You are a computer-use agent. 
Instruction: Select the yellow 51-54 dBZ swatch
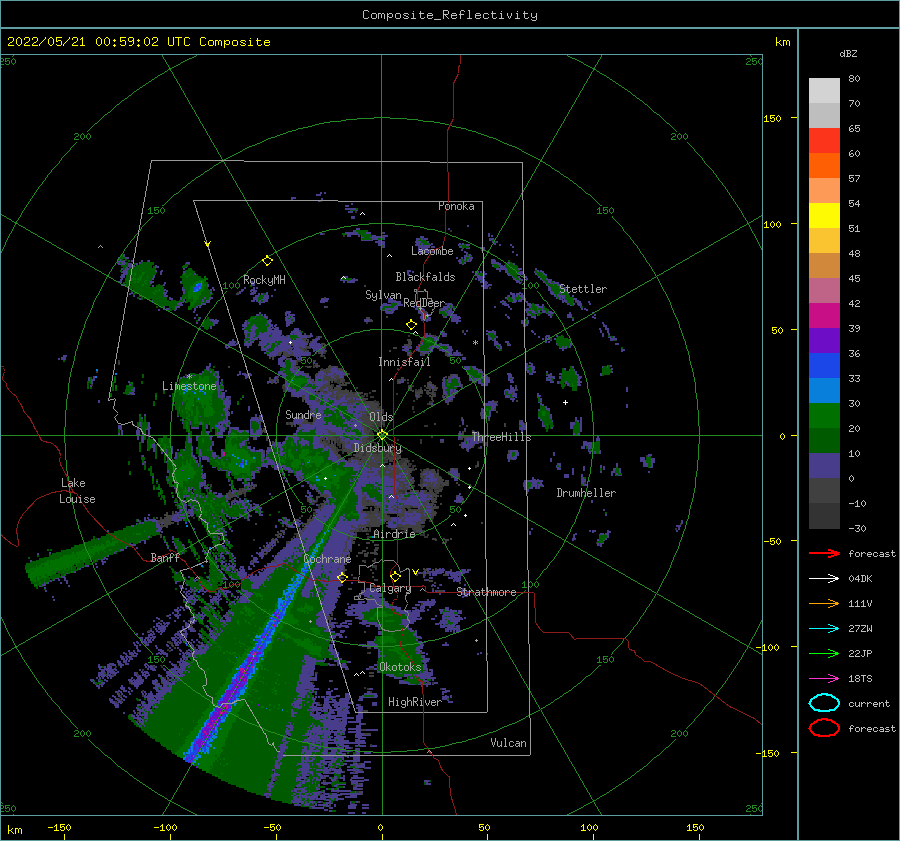[824, 216]
